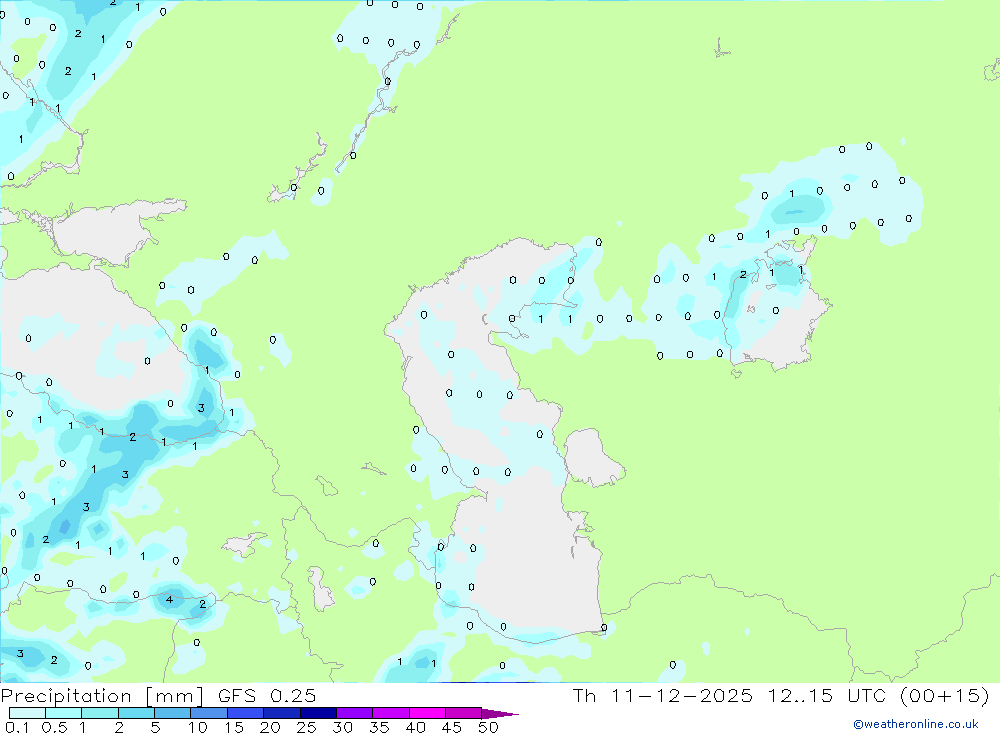Click the "Th 11-12-2025" date text

tap(663, 695)
